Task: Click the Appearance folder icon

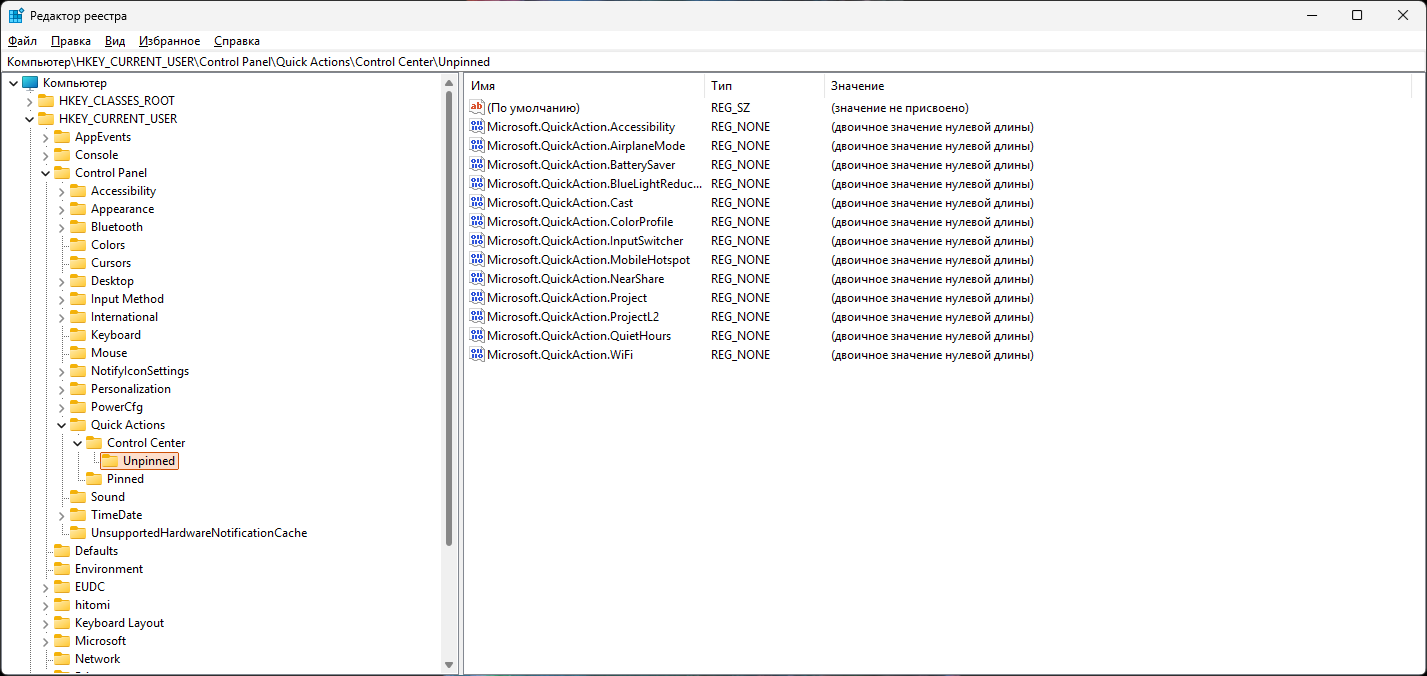Action: point(78,209)
